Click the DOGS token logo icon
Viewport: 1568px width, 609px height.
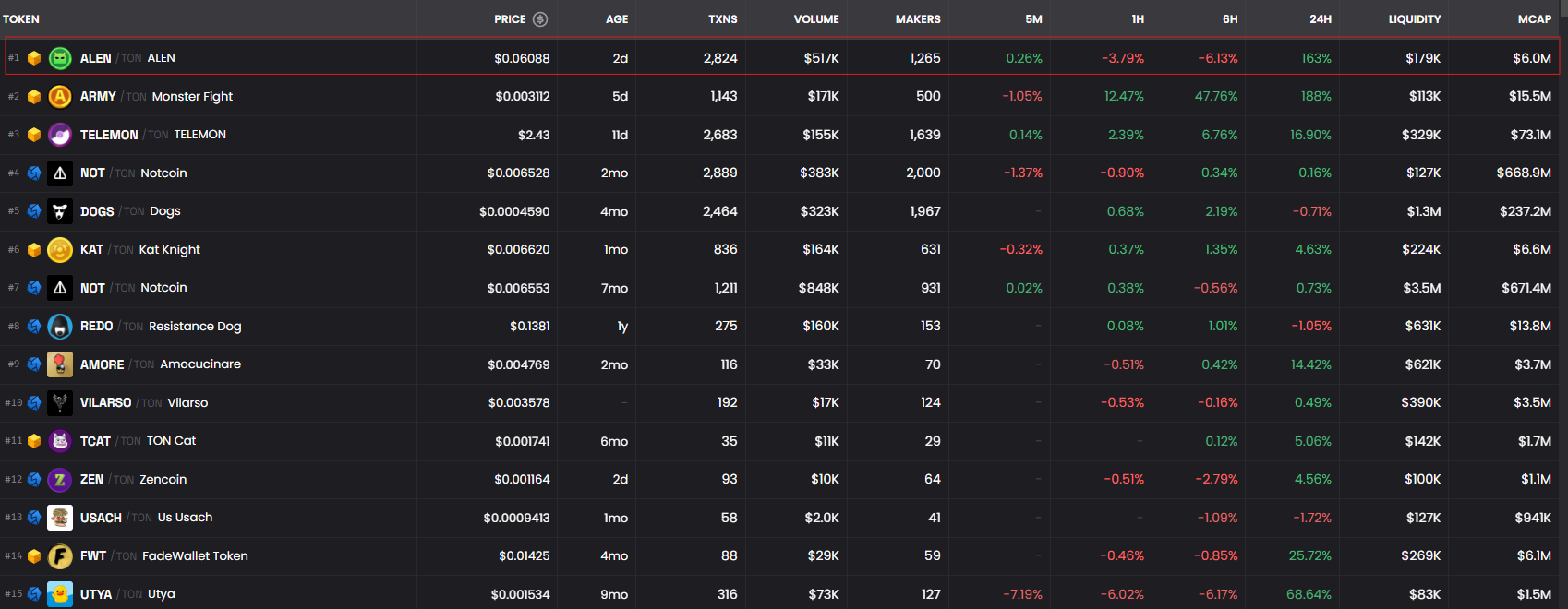pos(60,211)
